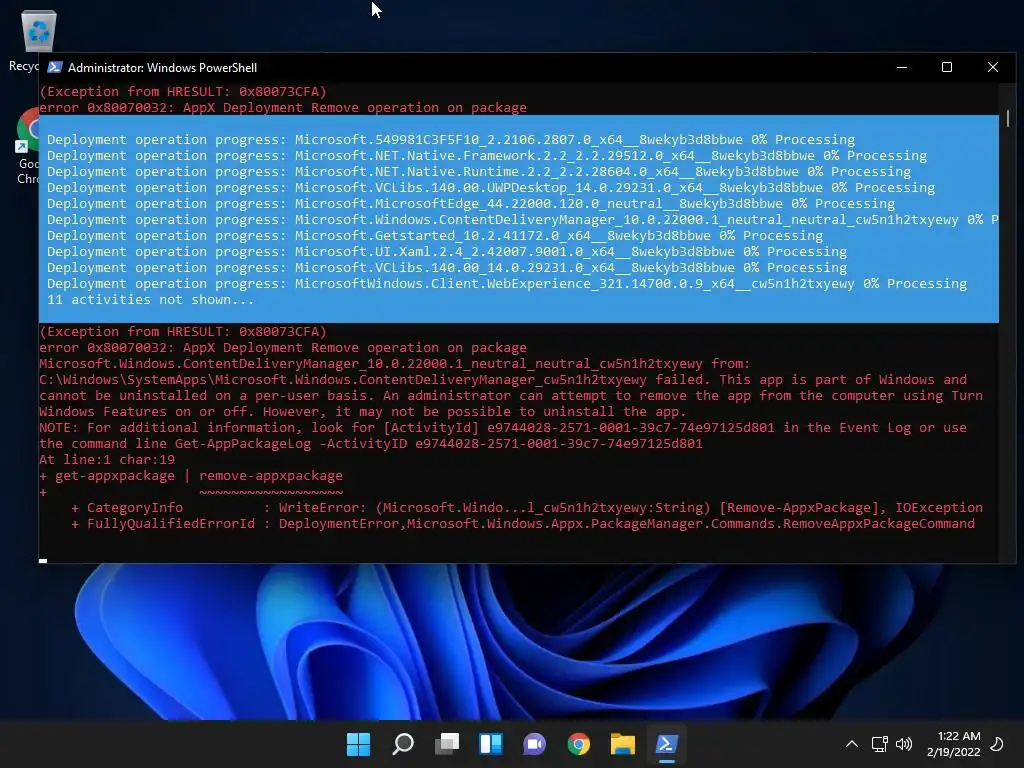Click the MicrosoftWindows.Client.WebExperience progress line
The width and height of the screenshot is (1024, 768).
[506, 284]
